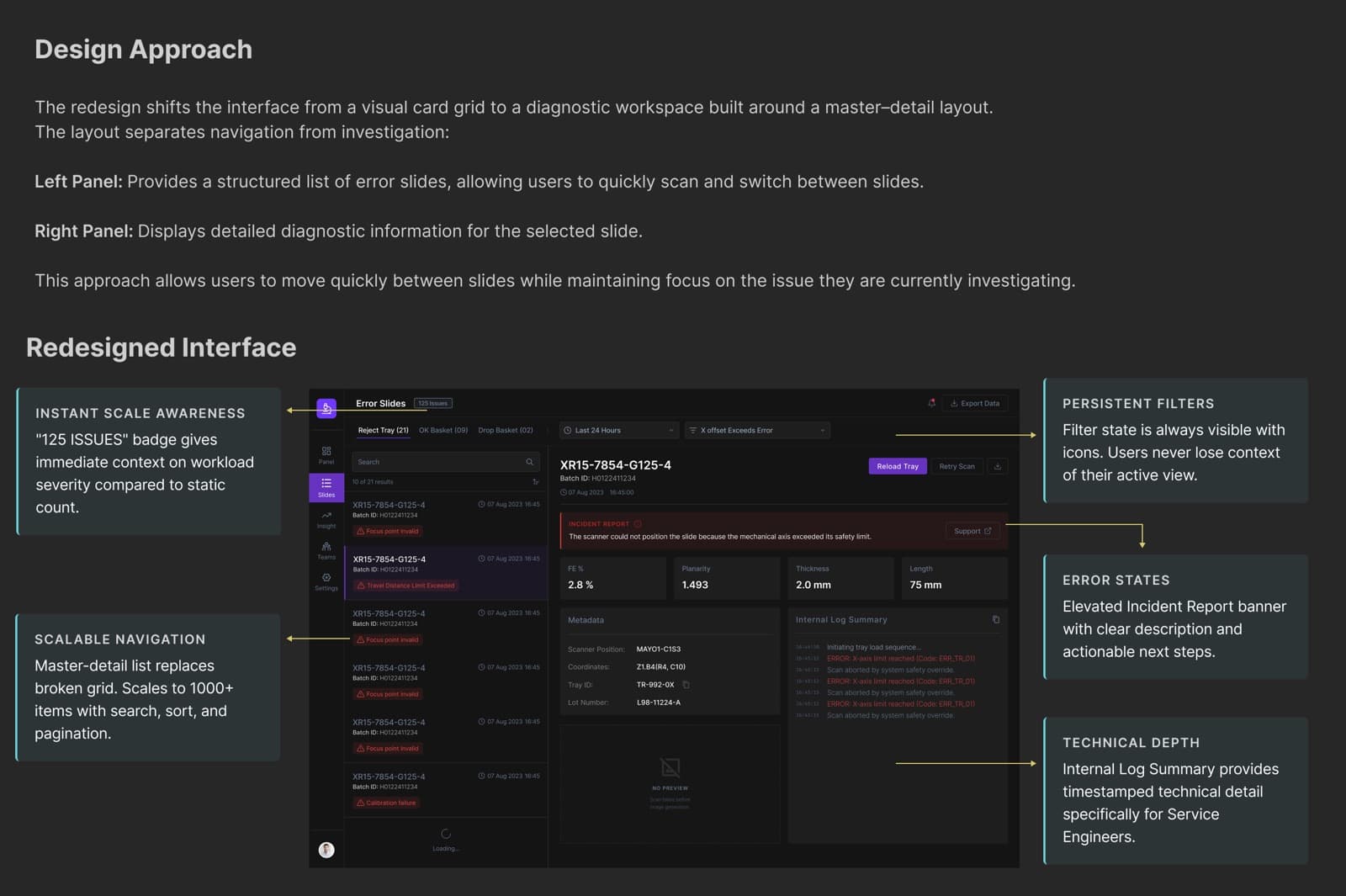The width and height of the screenshot is (1346, 896).
Task: Open Settings in the sidebar
Action: (326, 581)
